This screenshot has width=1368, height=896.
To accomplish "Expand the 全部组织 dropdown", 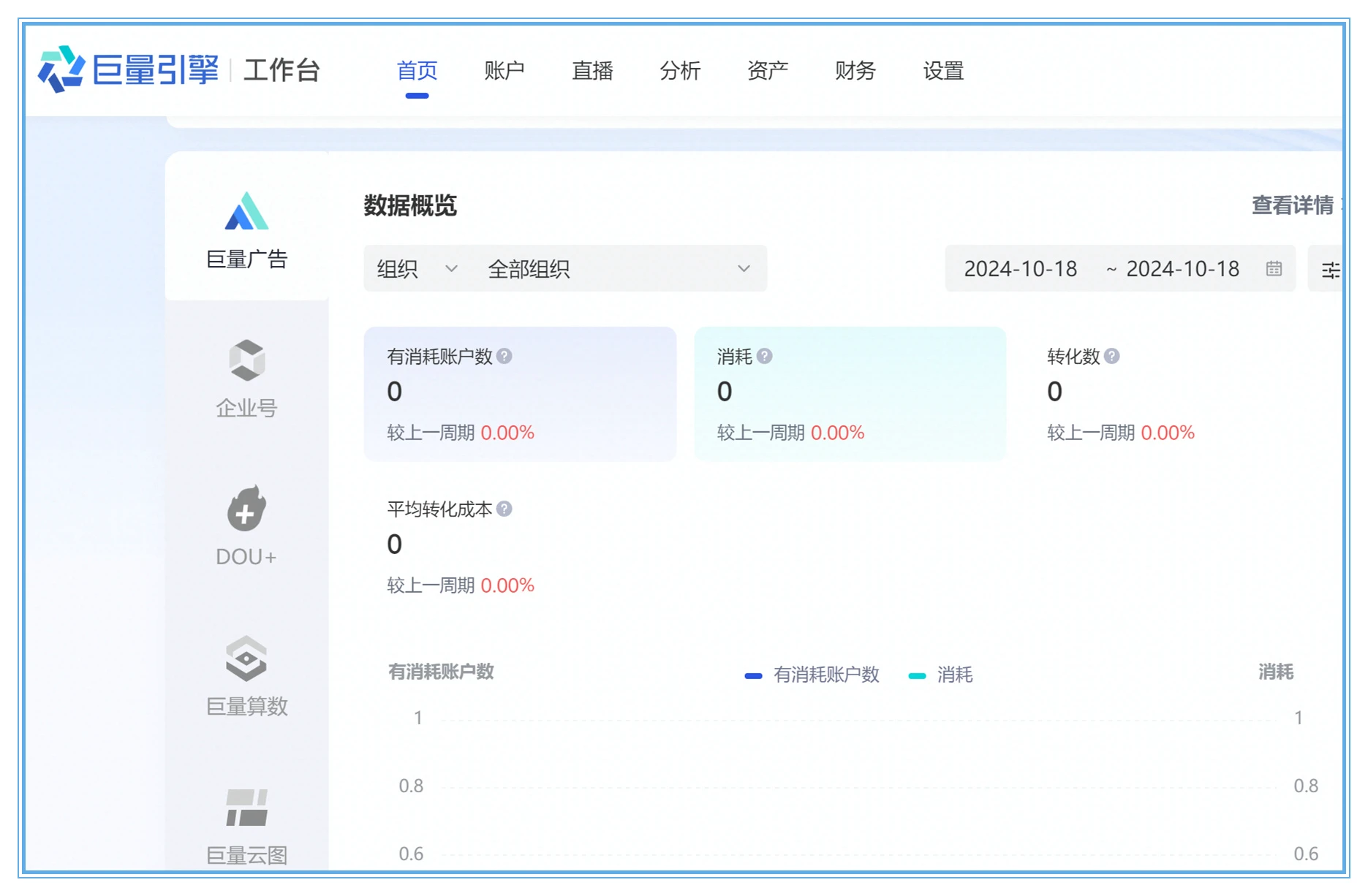I will coord(619,269).
